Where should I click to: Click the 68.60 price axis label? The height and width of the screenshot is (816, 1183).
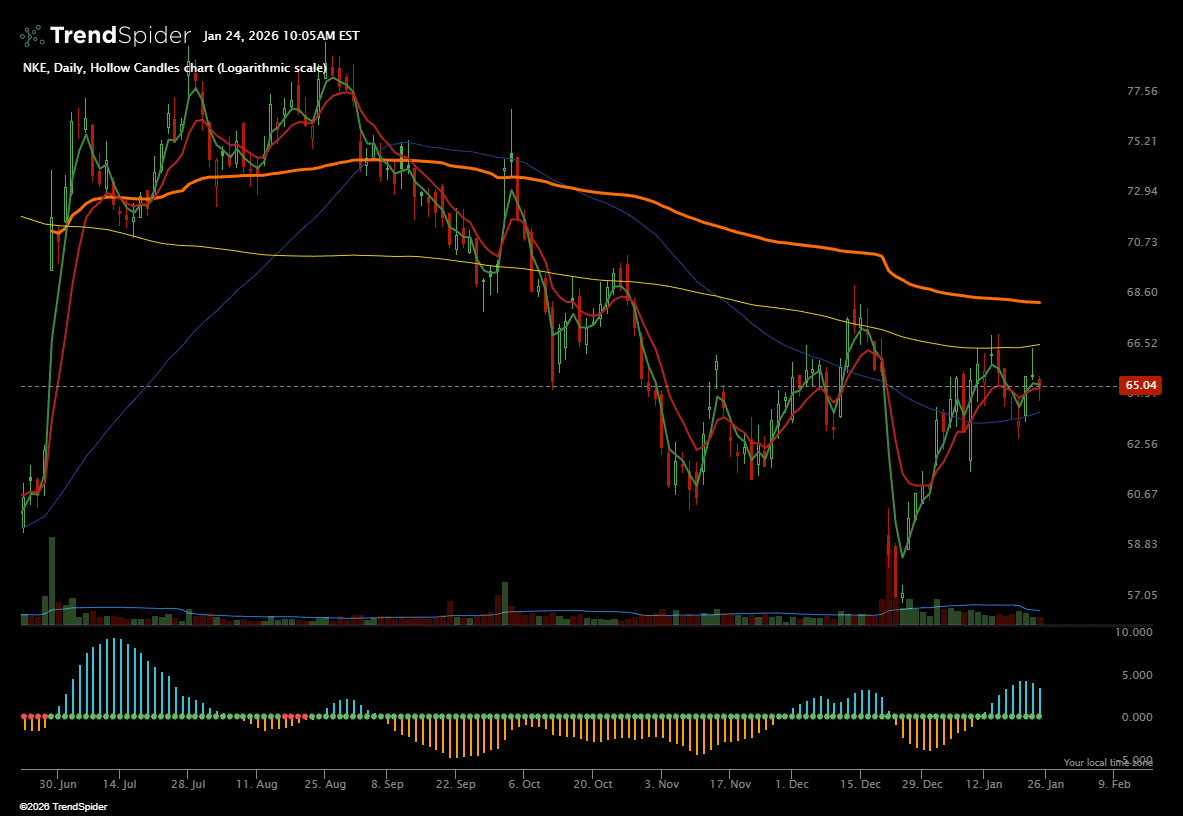1141,292
